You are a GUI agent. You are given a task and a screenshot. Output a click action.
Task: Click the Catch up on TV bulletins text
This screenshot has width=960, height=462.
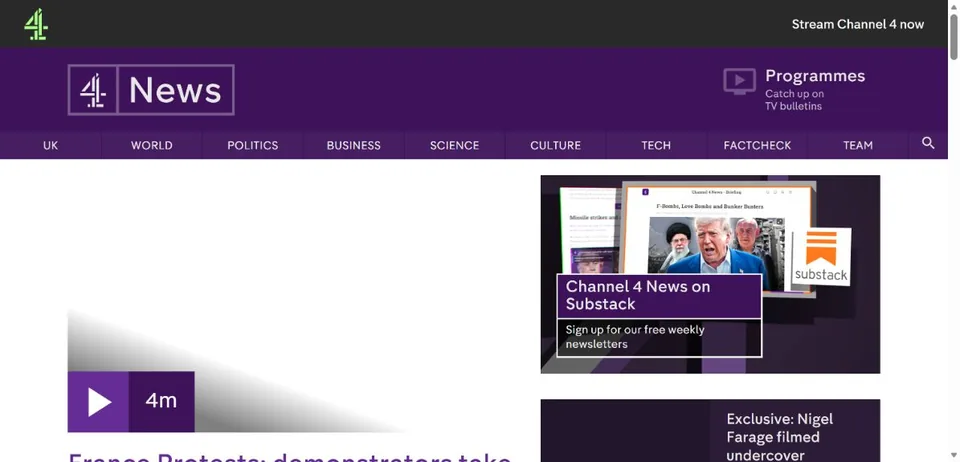coord(794,100)
